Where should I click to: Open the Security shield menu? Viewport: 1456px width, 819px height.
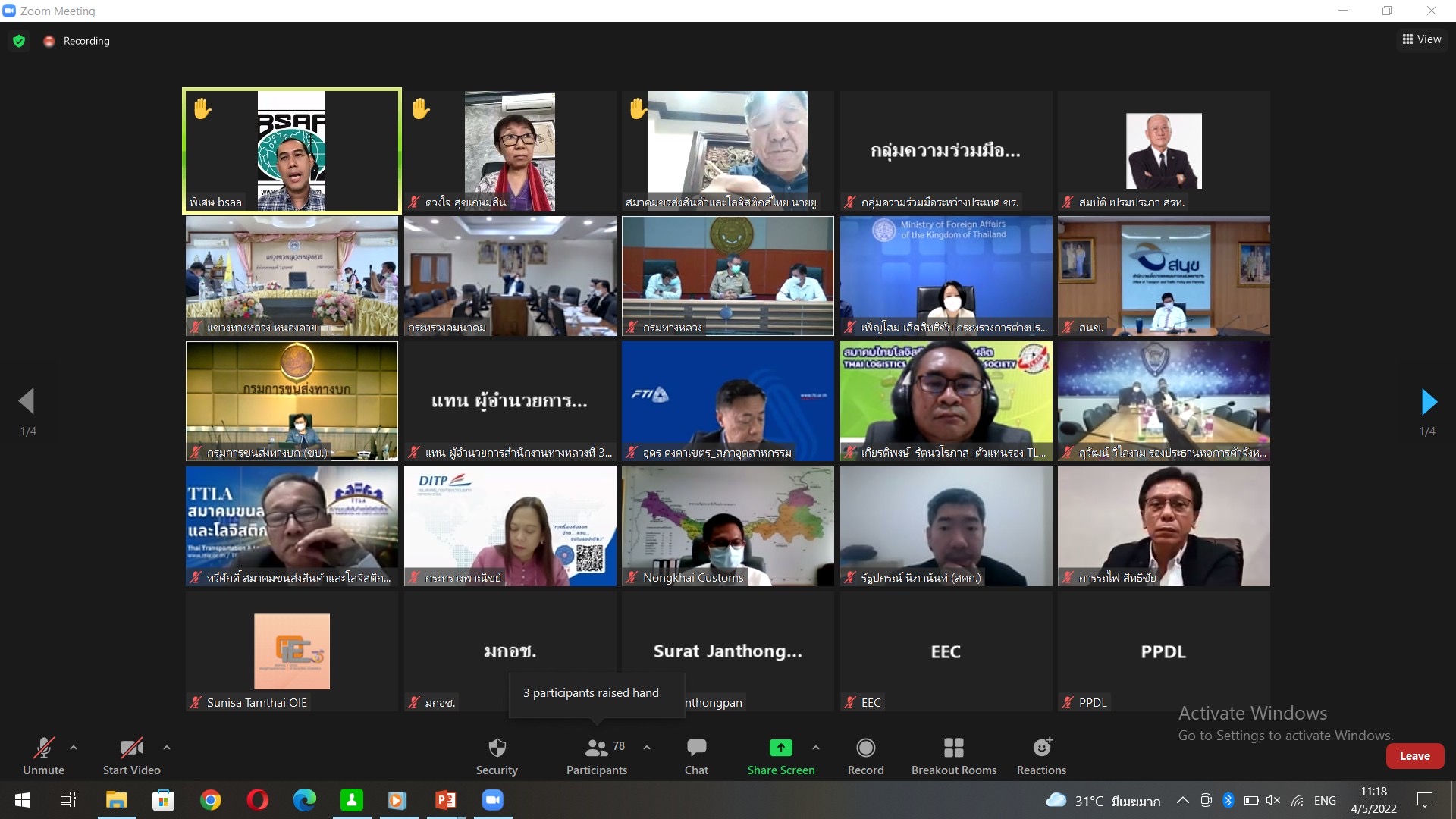coord(497,756)
